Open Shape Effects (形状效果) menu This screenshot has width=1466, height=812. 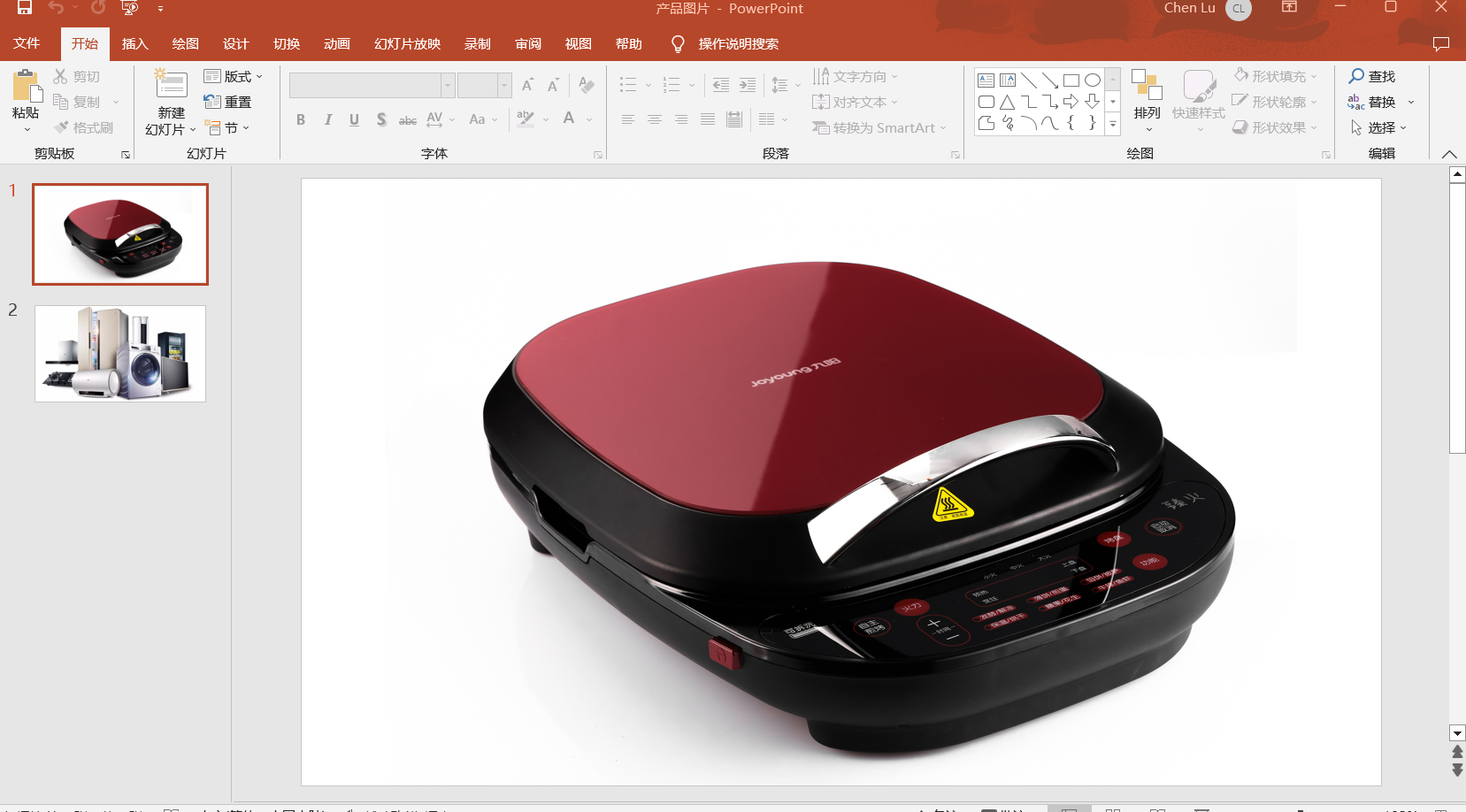pos(1276,127)
